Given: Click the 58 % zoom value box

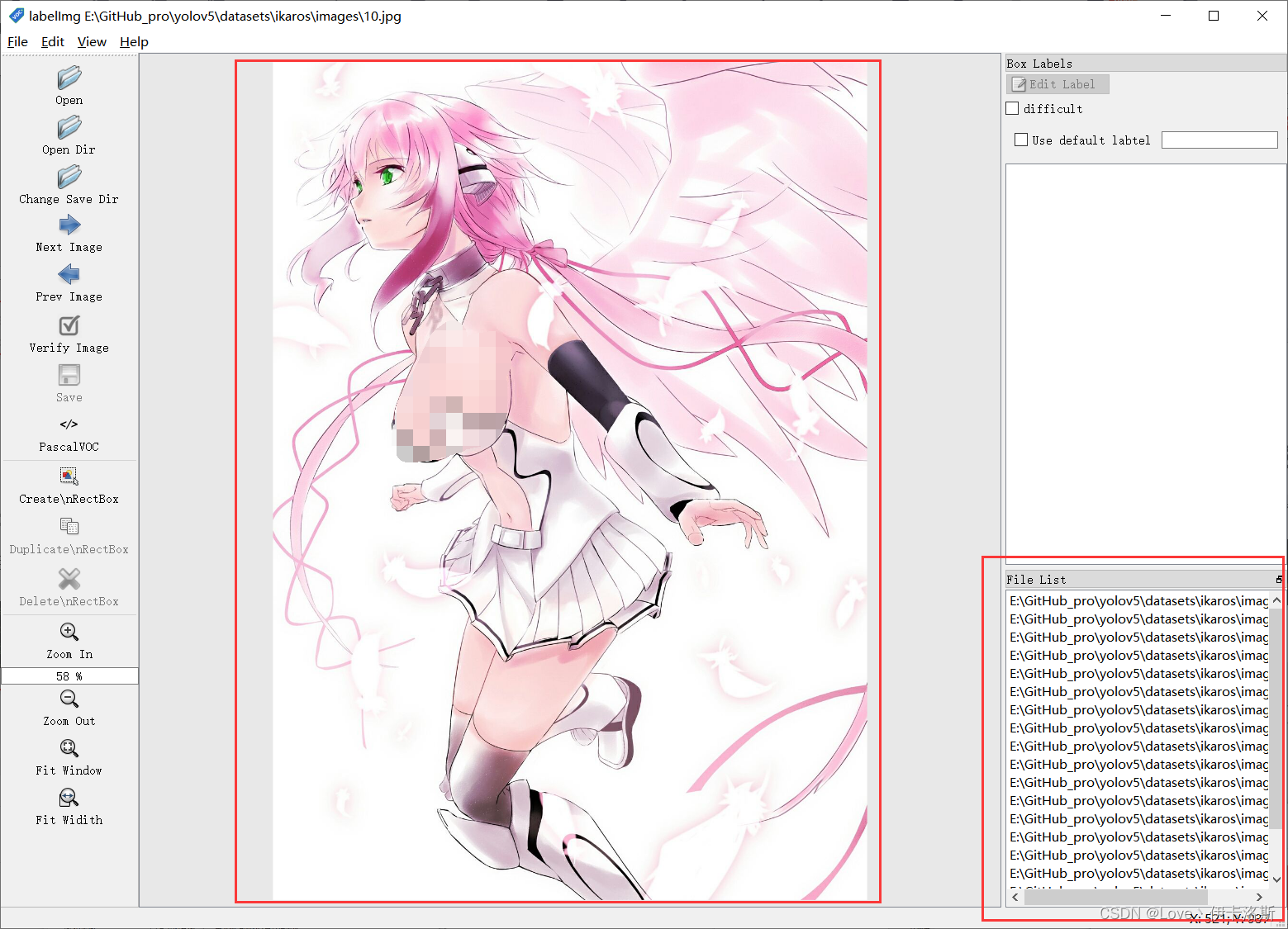Looking at the screenshot, I should (69, 676).
